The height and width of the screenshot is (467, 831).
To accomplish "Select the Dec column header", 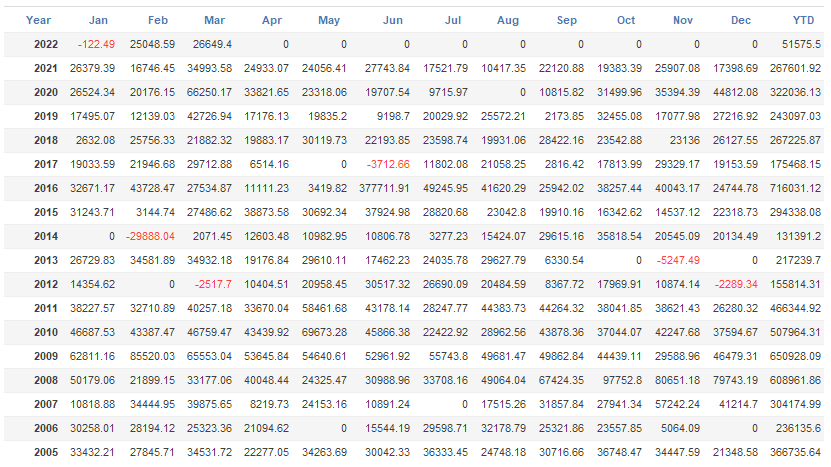I will click(741, 20).
